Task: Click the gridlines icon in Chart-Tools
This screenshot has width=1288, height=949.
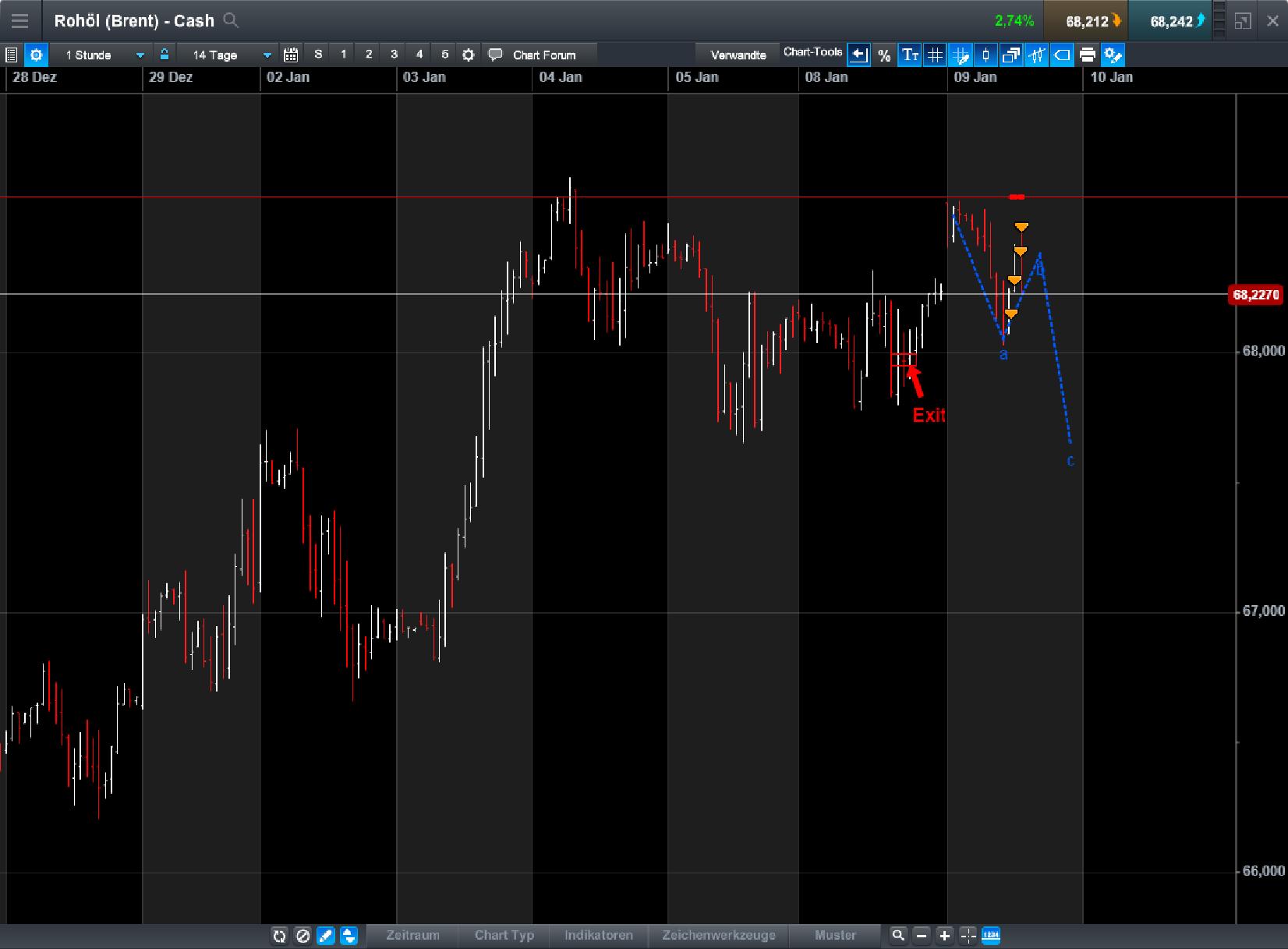Action: click(934, 55)
